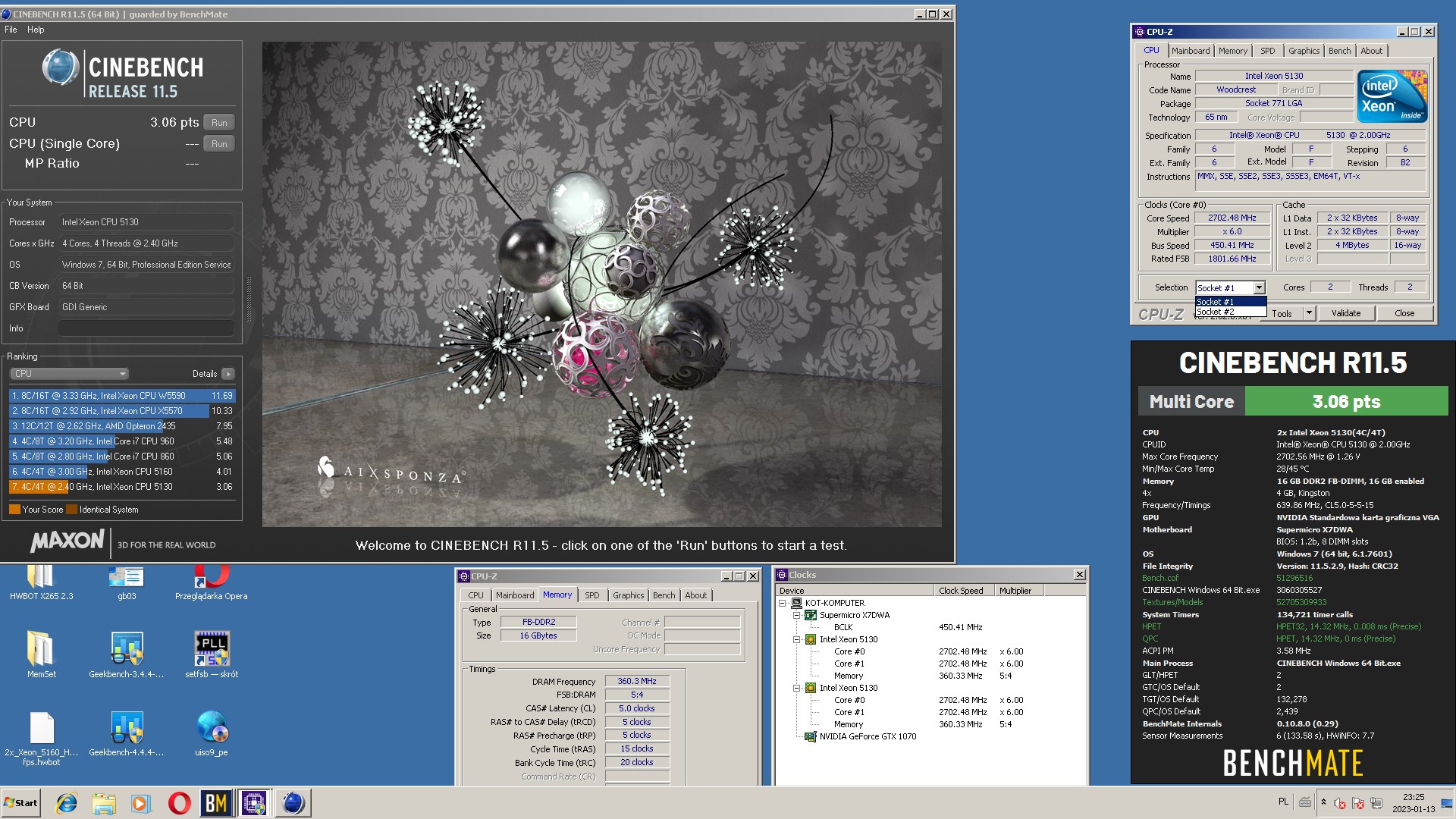Open Bench tab in CPU-Z with Xeon logo
Screen dimensions: 1456x819
1339,51
